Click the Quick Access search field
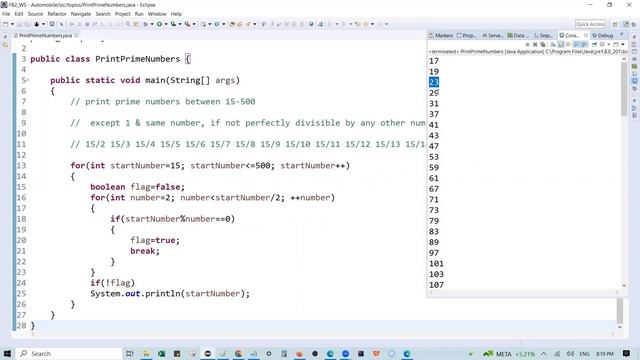This screenshot has height=360, width=640. click(x=590, y=24)
